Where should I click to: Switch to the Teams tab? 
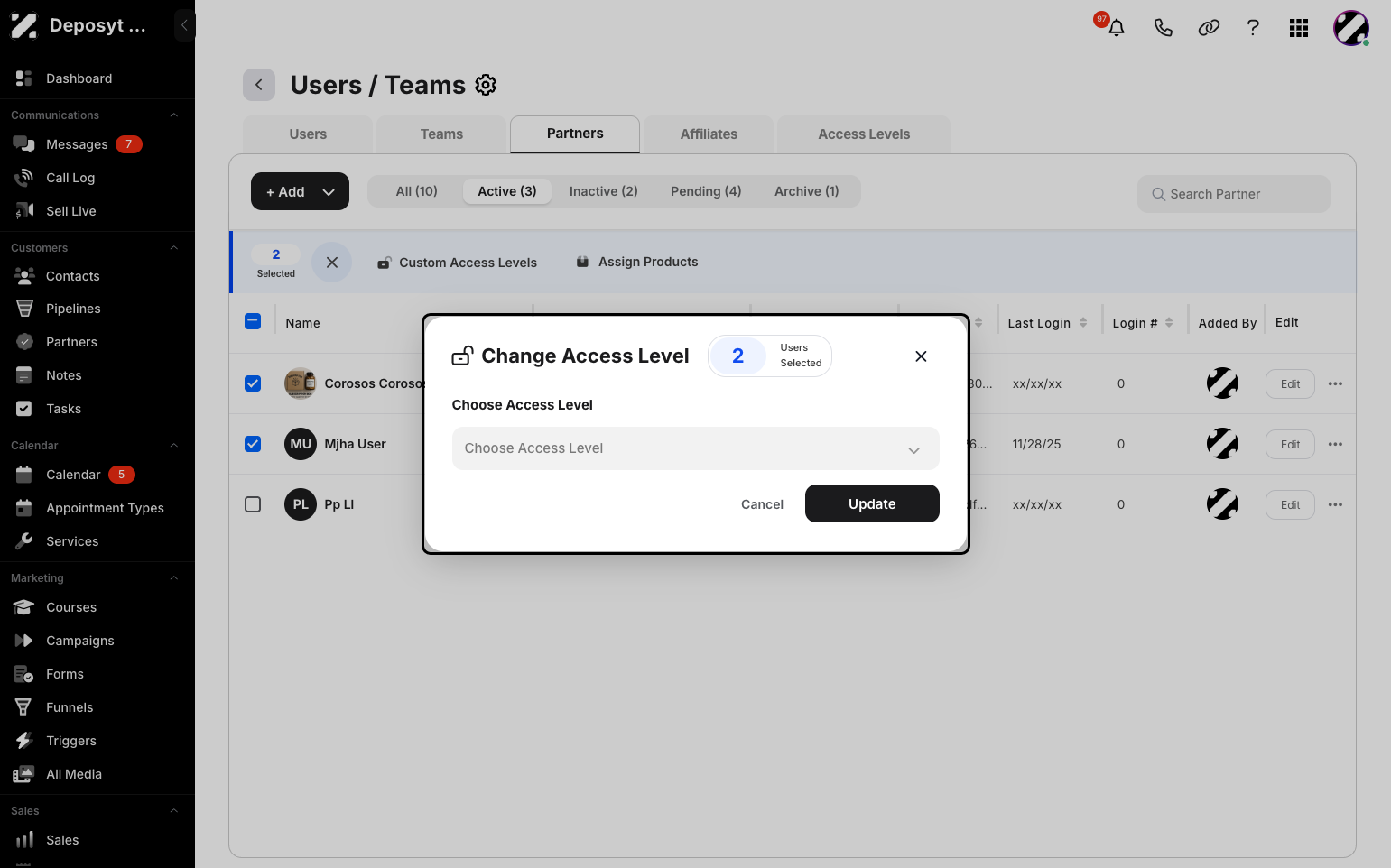441,134
